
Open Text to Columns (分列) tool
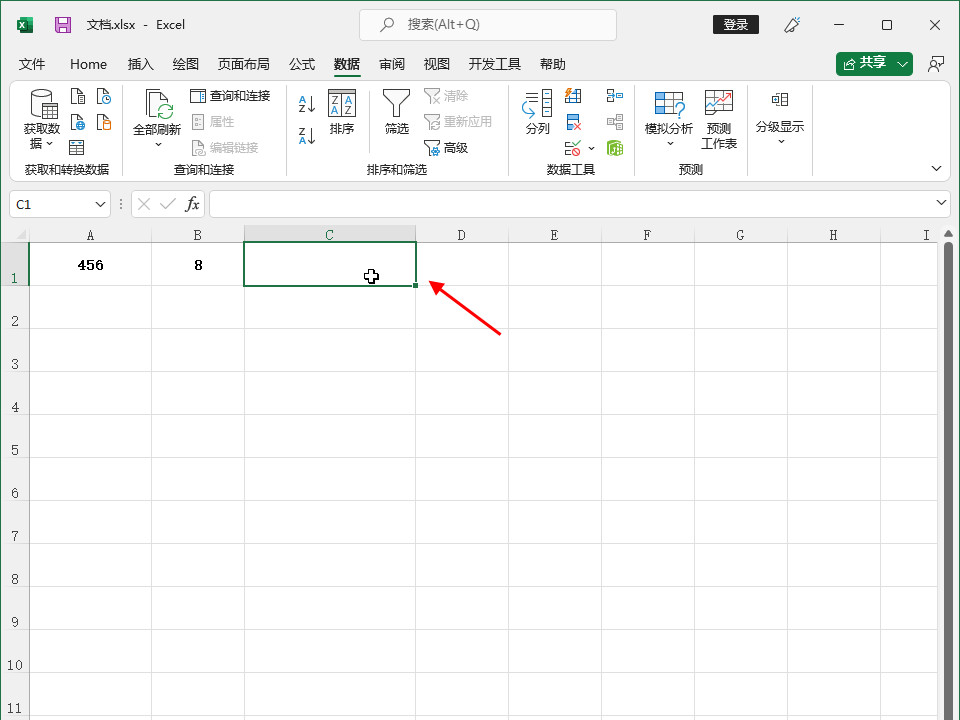[538, 112]
